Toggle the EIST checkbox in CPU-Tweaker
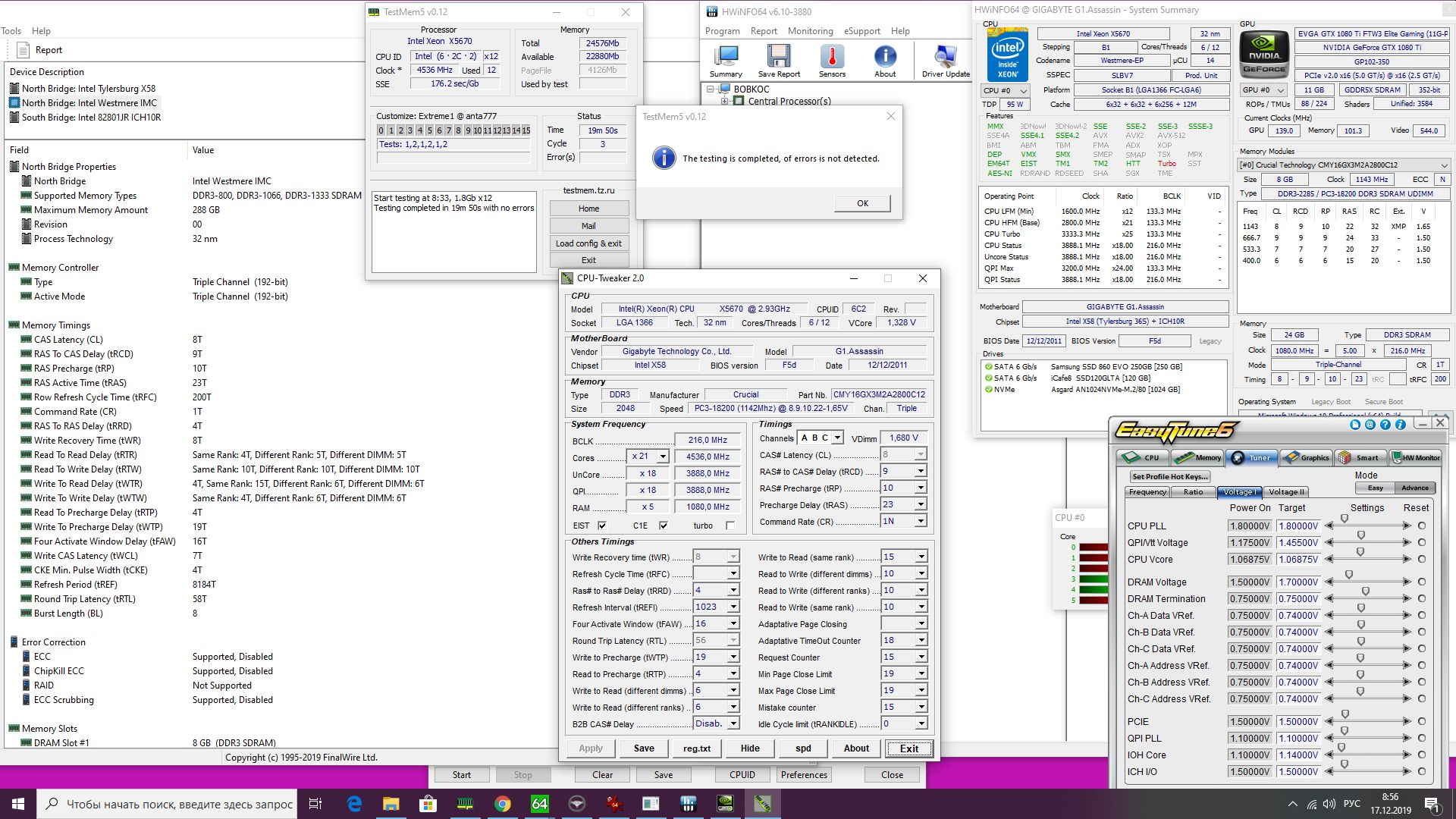 (x=602, y=526)
